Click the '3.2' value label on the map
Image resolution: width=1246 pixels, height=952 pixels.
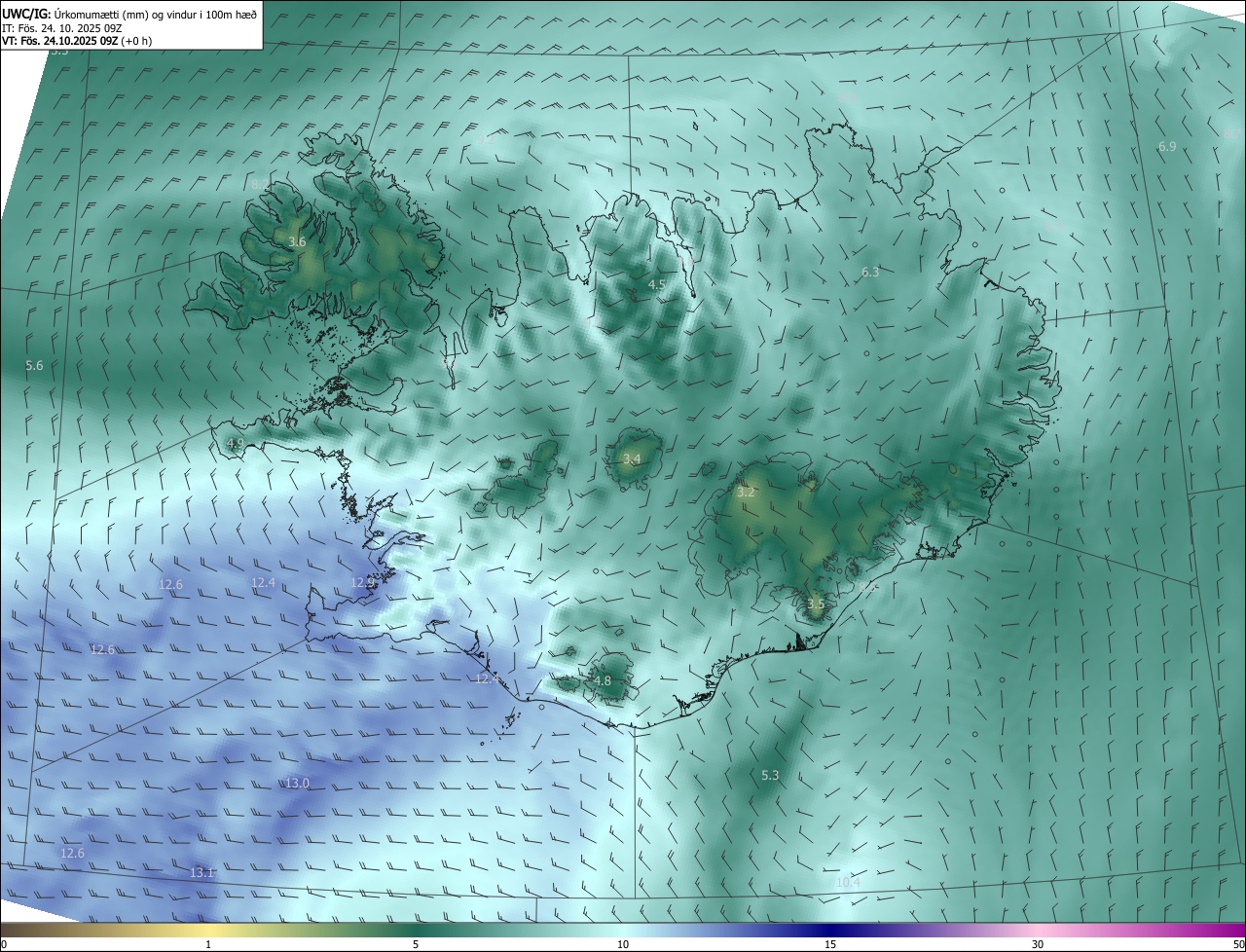tap(746, 493)
